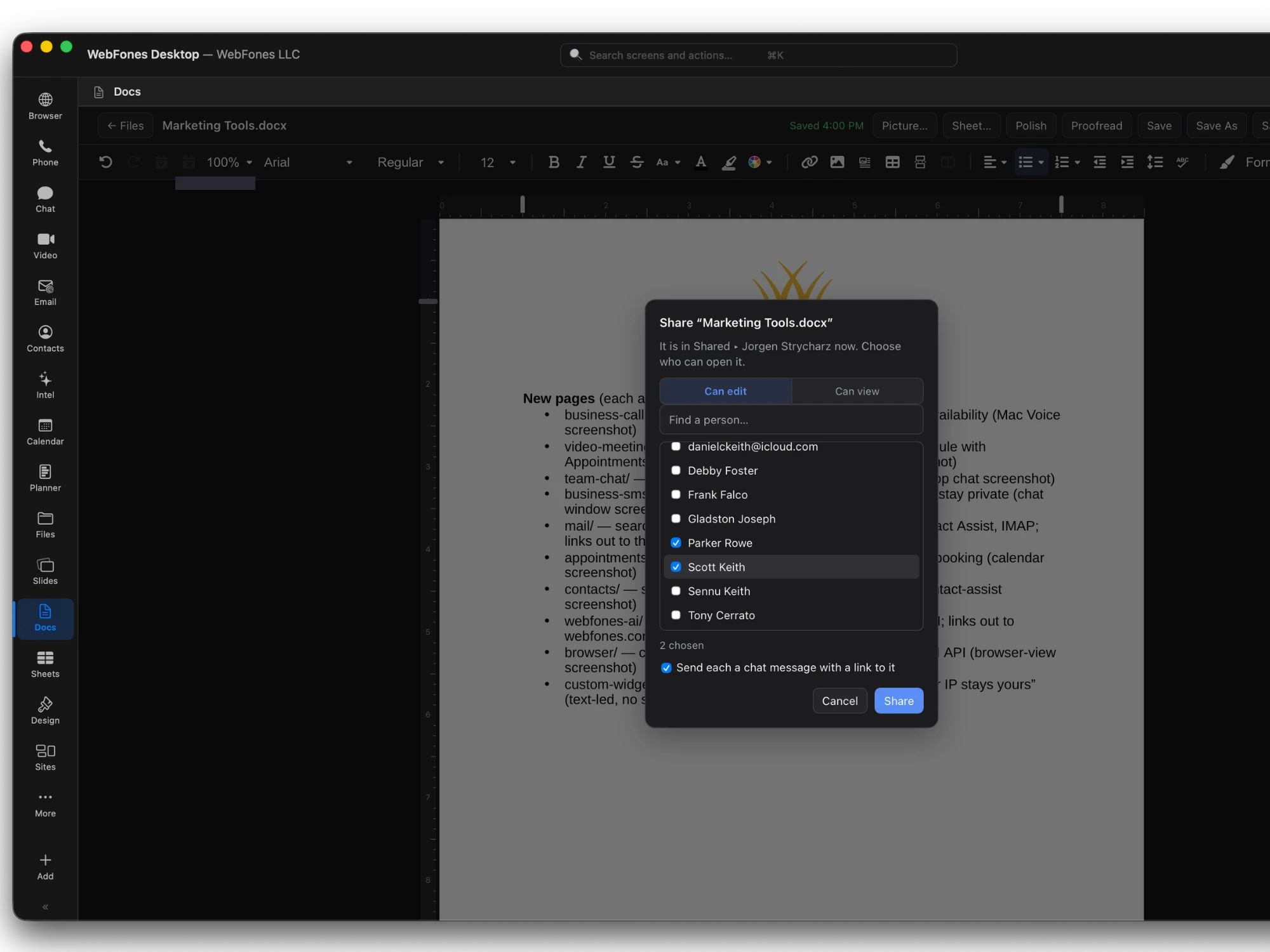Viewport: 1270px width, 952px height.
Task: Open the Email sidebar item
Action: point(45,293)
